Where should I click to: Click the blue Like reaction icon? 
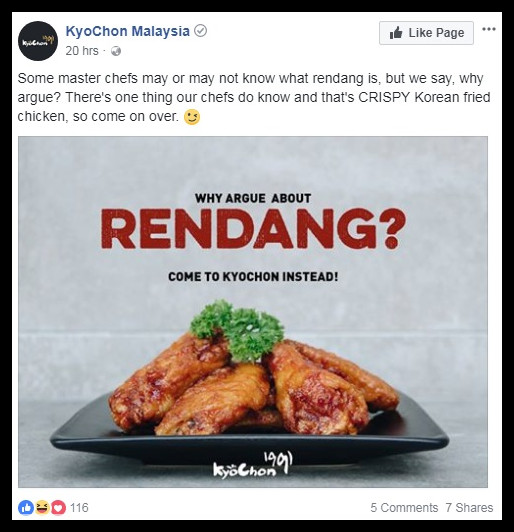(x=26, y=508)
